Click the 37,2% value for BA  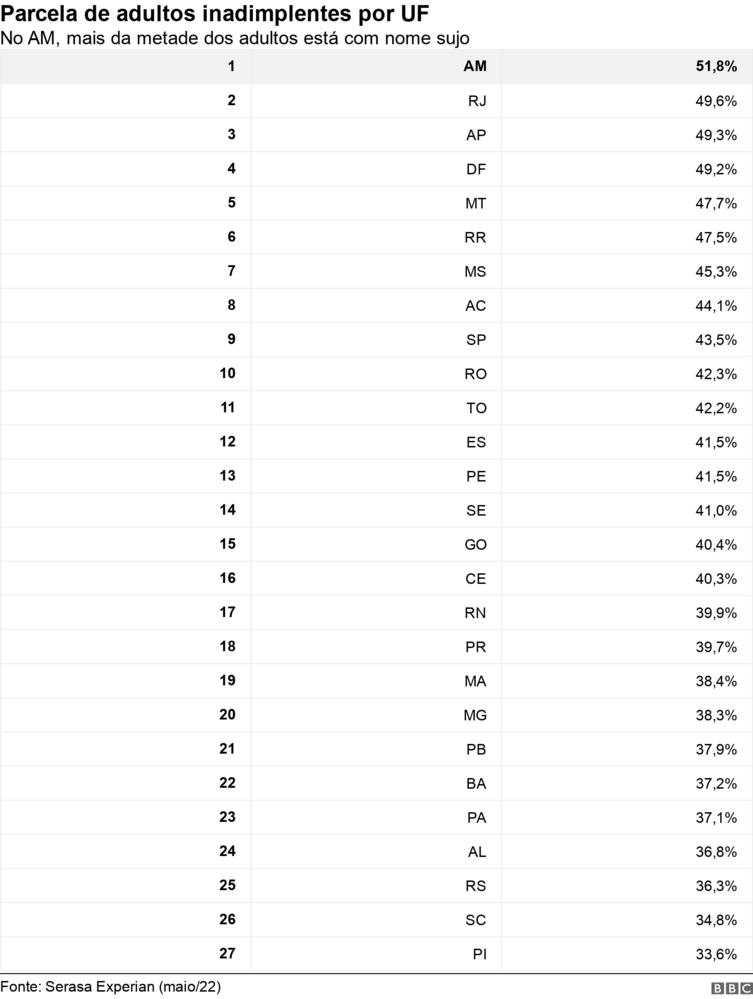click(x=717, y=783)
